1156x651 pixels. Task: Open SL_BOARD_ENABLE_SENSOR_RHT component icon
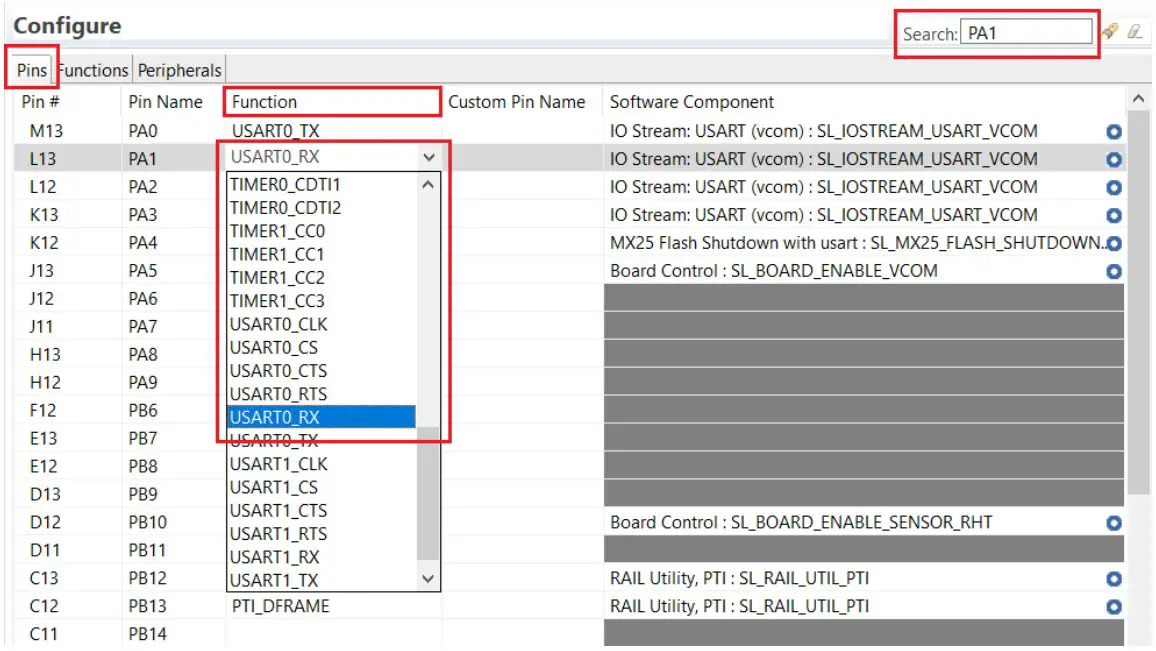pyautogui.click(x=1114, y=523)
